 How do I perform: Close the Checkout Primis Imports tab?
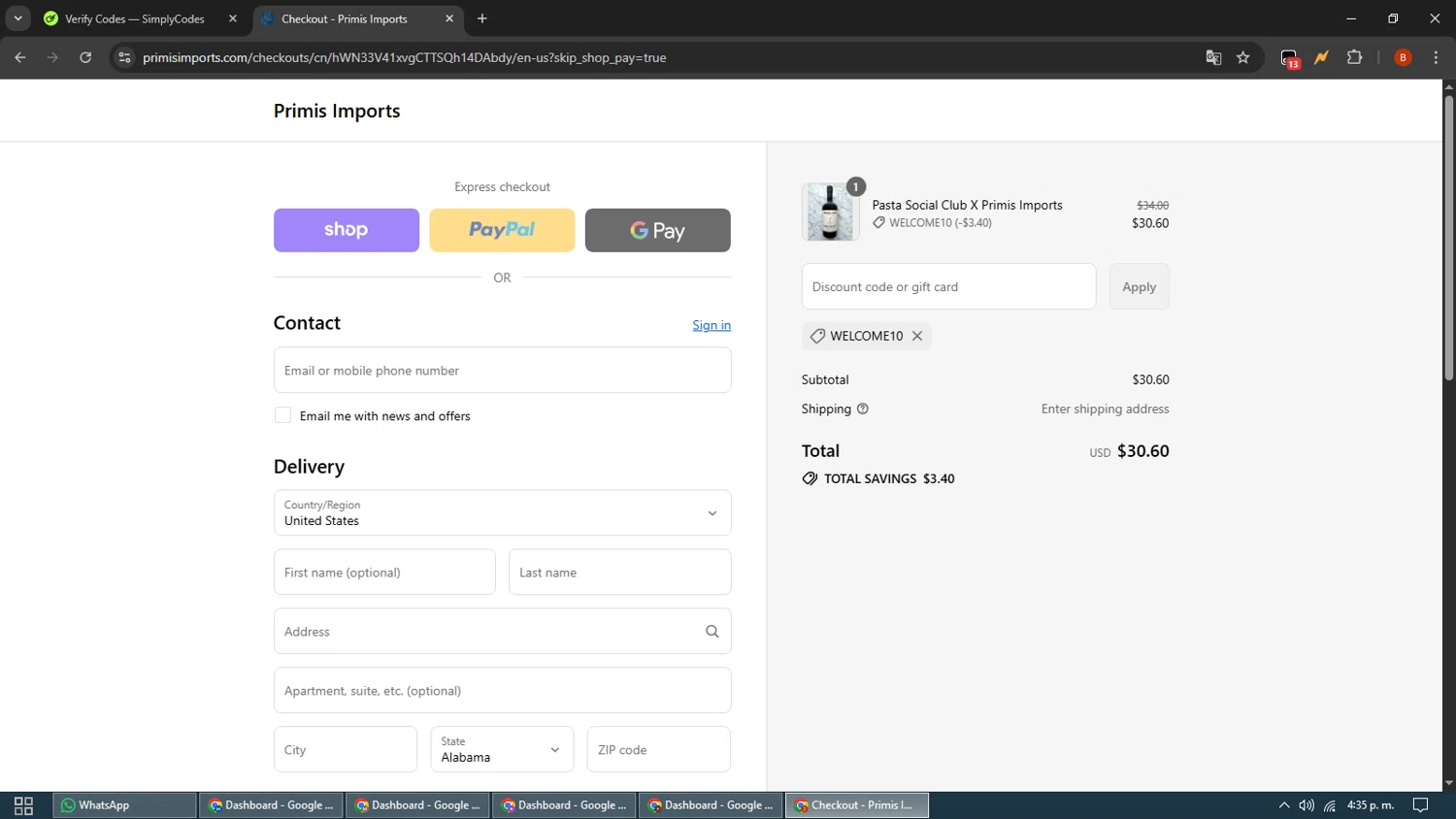point(449,18)
